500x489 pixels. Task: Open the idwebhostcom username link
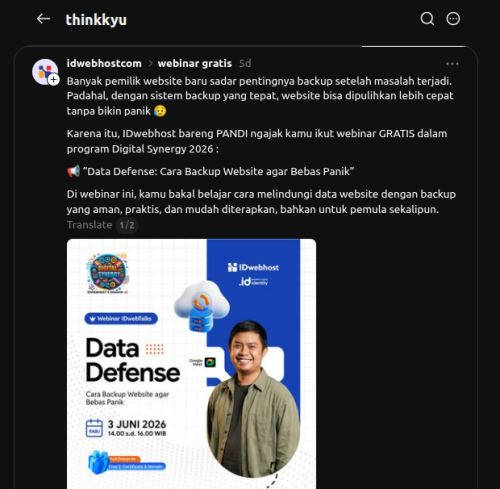[x=104, y=63]
